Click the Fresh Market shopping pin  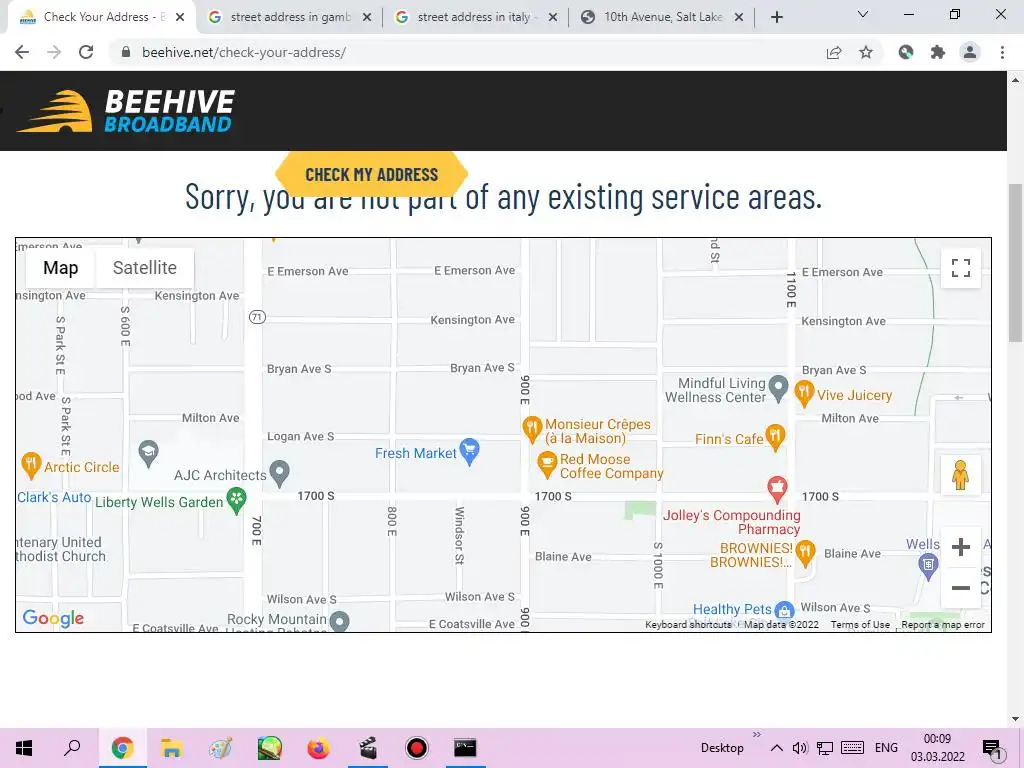click(x=470, y=451)
